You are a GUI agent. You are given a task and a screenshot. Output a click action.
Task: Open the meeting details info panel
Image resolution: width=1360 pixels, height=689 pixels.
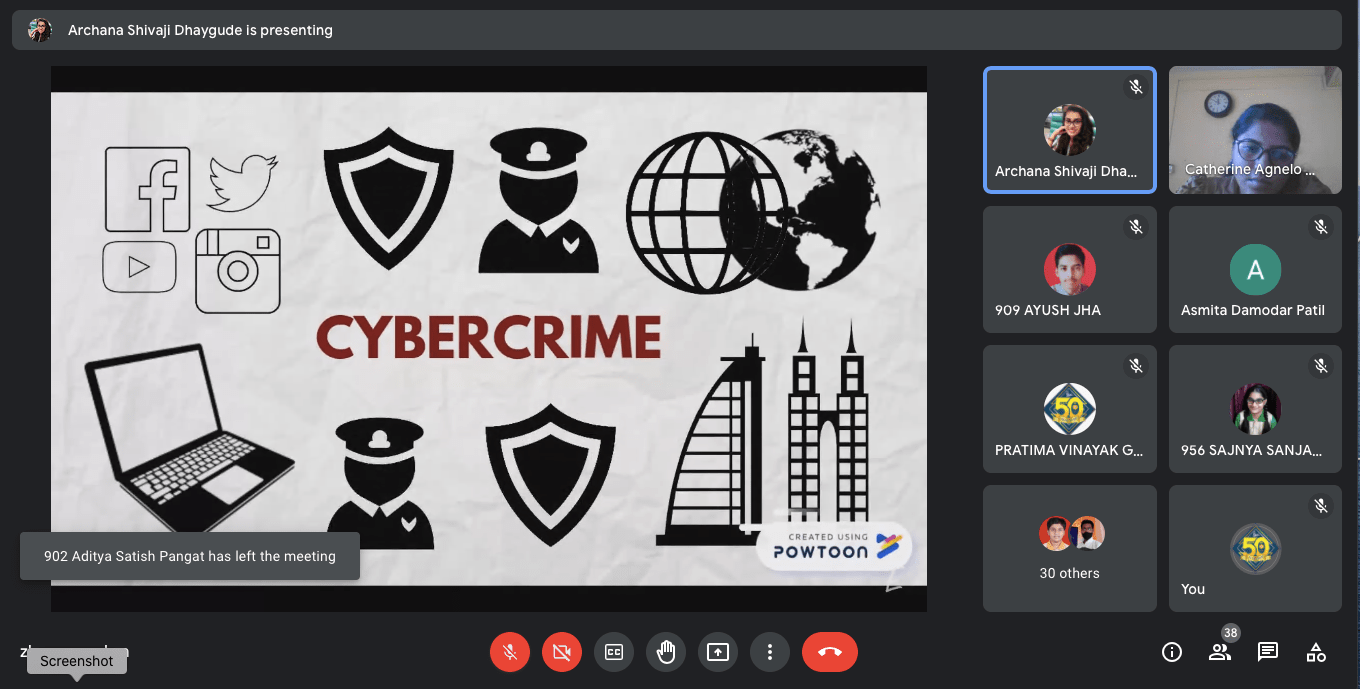1171,652
